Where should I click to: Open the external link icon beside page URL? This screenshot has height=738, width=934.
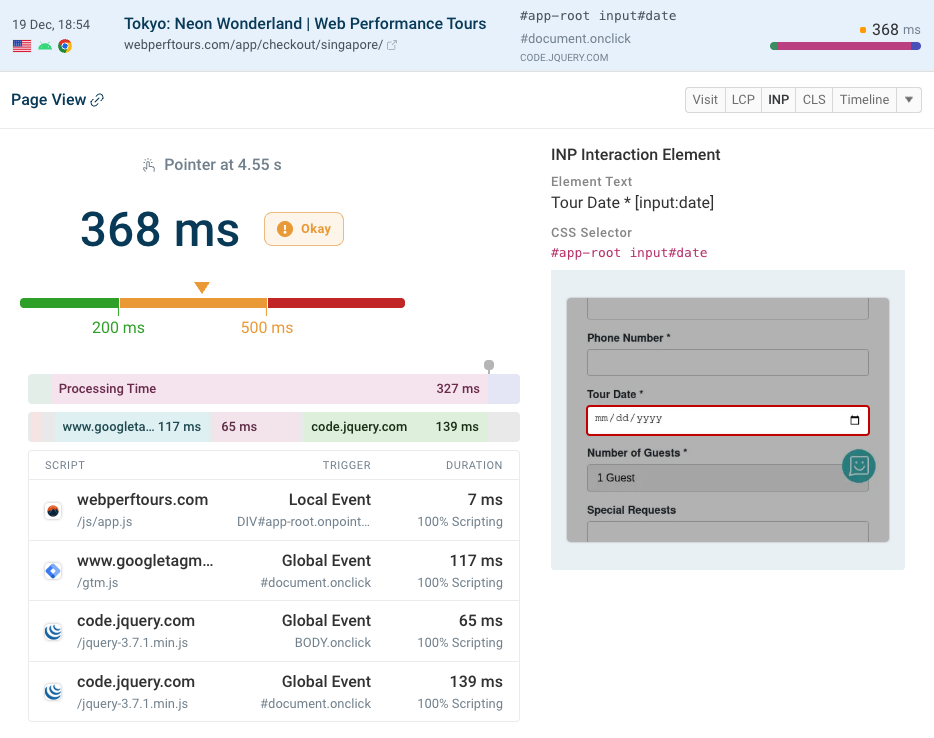pos(392,45)
